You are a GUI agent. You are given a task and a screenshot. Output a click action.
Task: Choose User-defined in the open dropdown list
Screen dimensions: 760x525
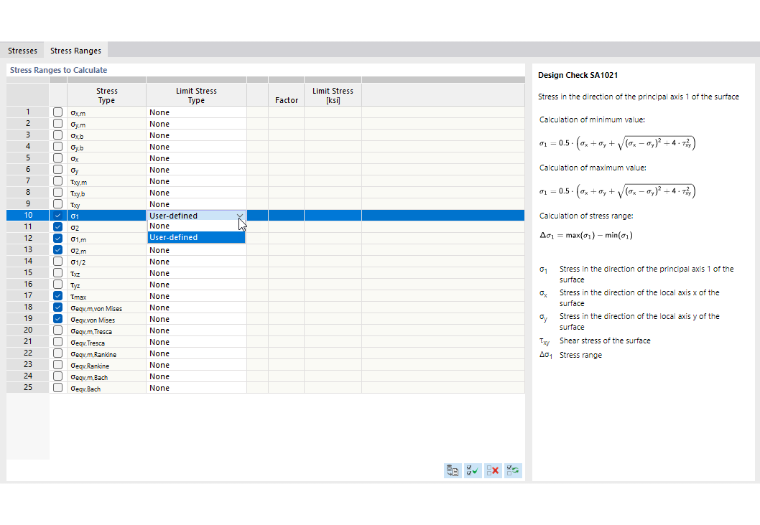pos(196,237)
